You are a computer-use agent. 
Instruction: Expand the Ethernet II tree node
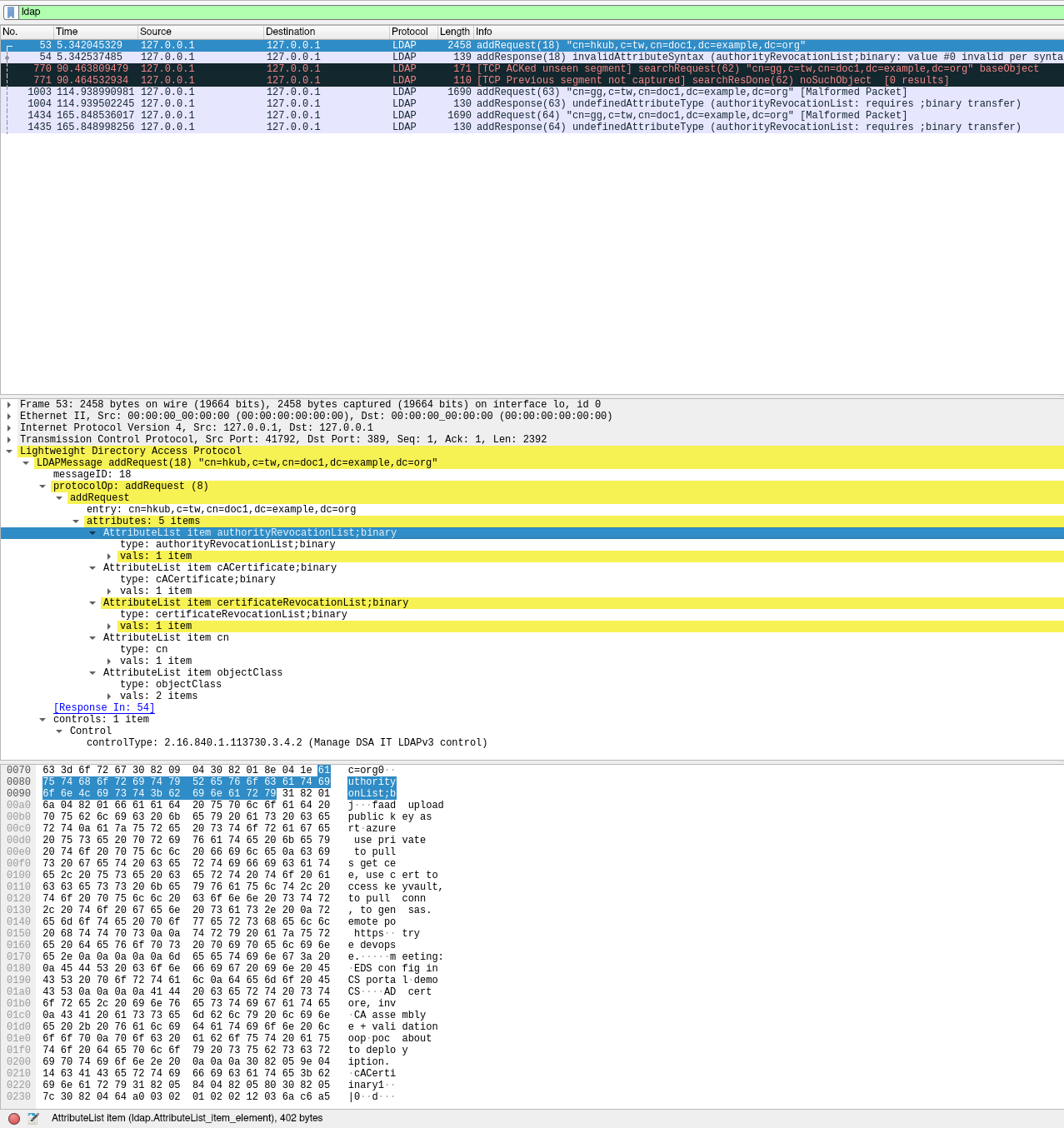(9, 417)
